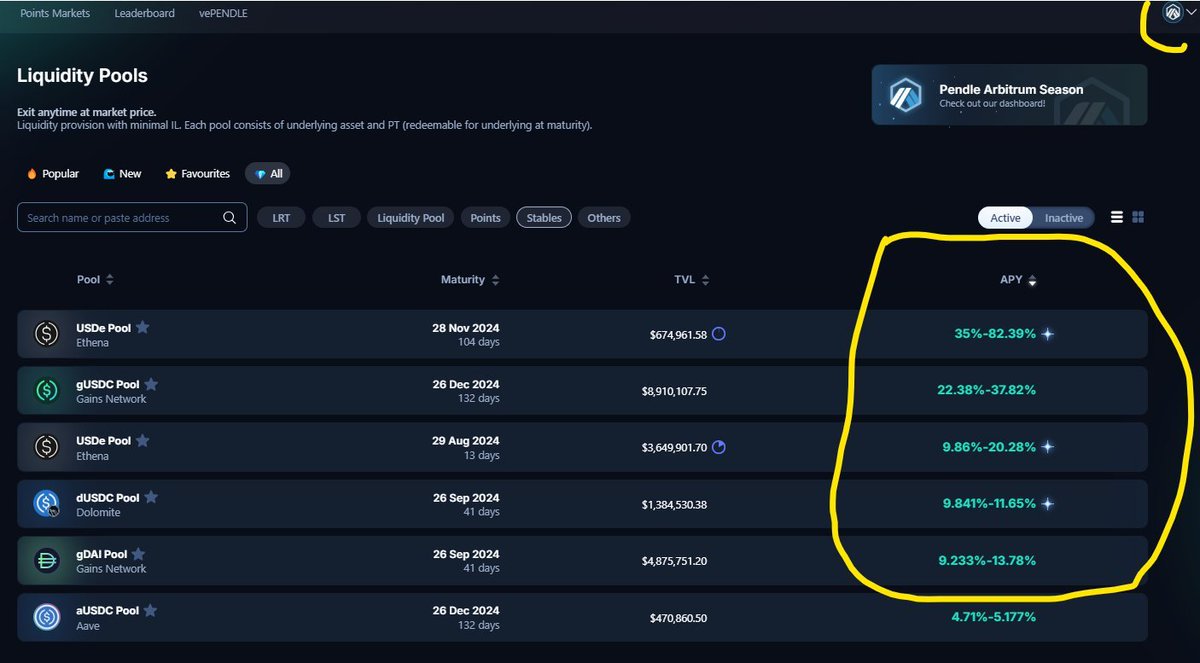Click sparkle icon beside 9.86%-20.28% APY

(x=1047, y=447)
